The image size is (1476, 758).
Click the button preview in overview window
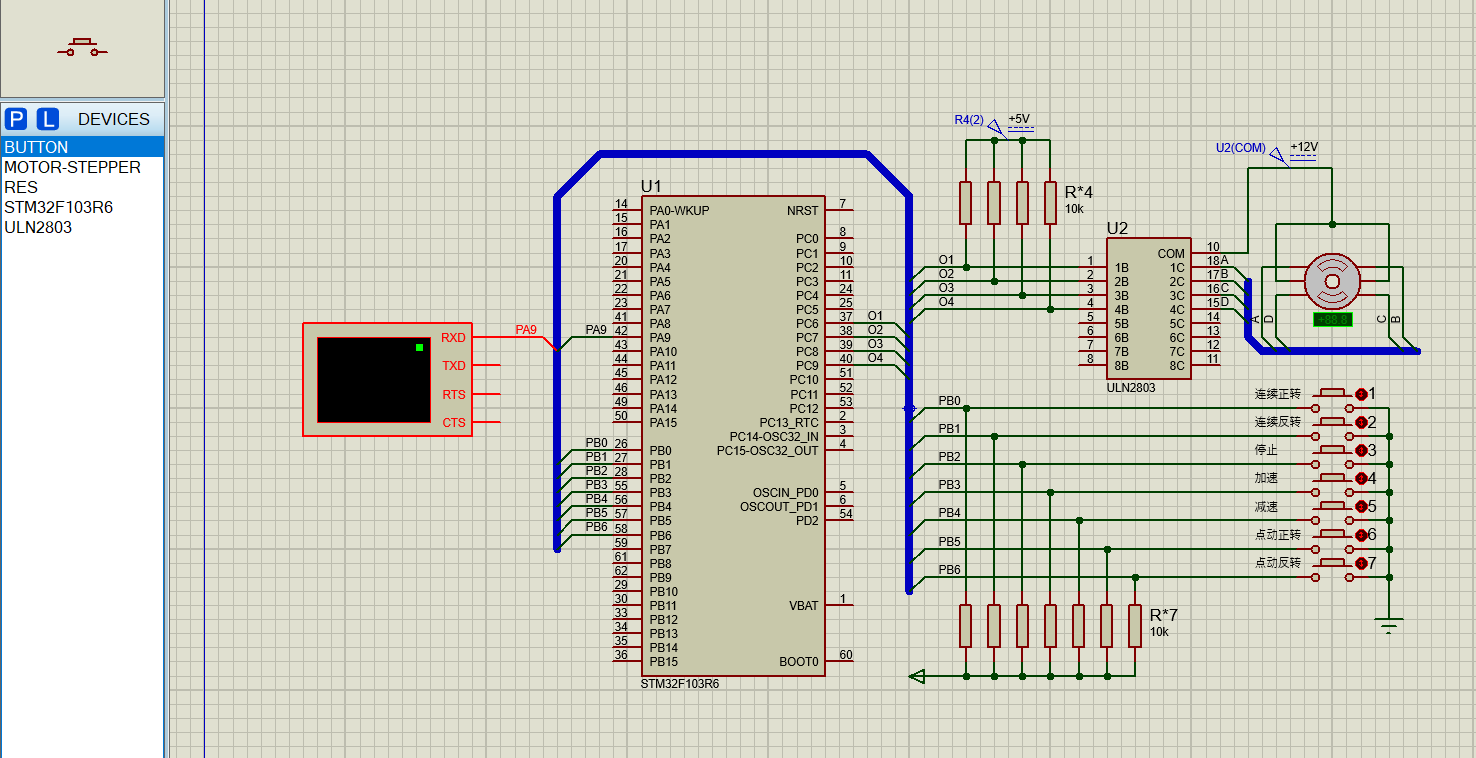(x=82, y=48)
